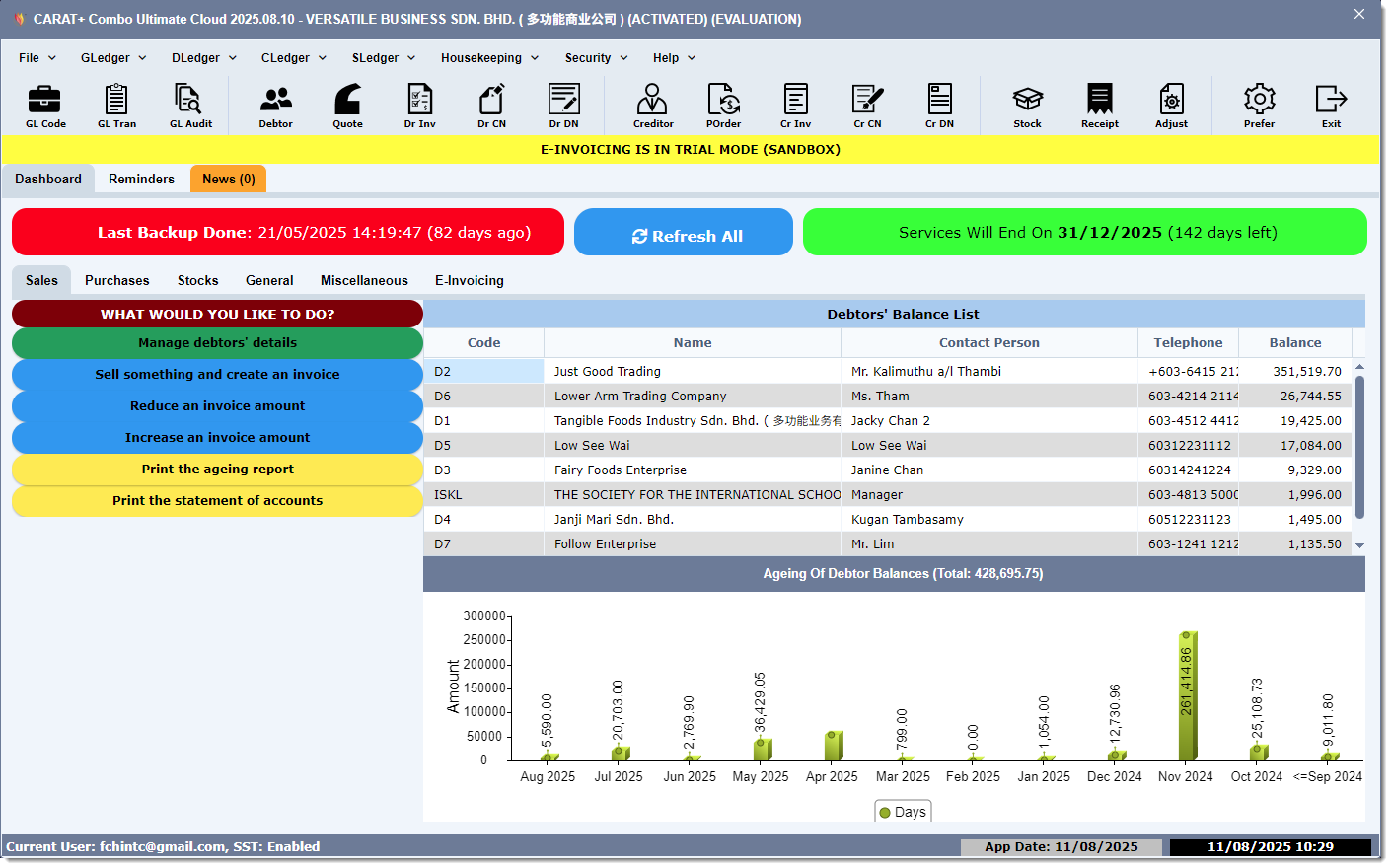Open the Prefer settings gear icon

(x=1259, y=106)
